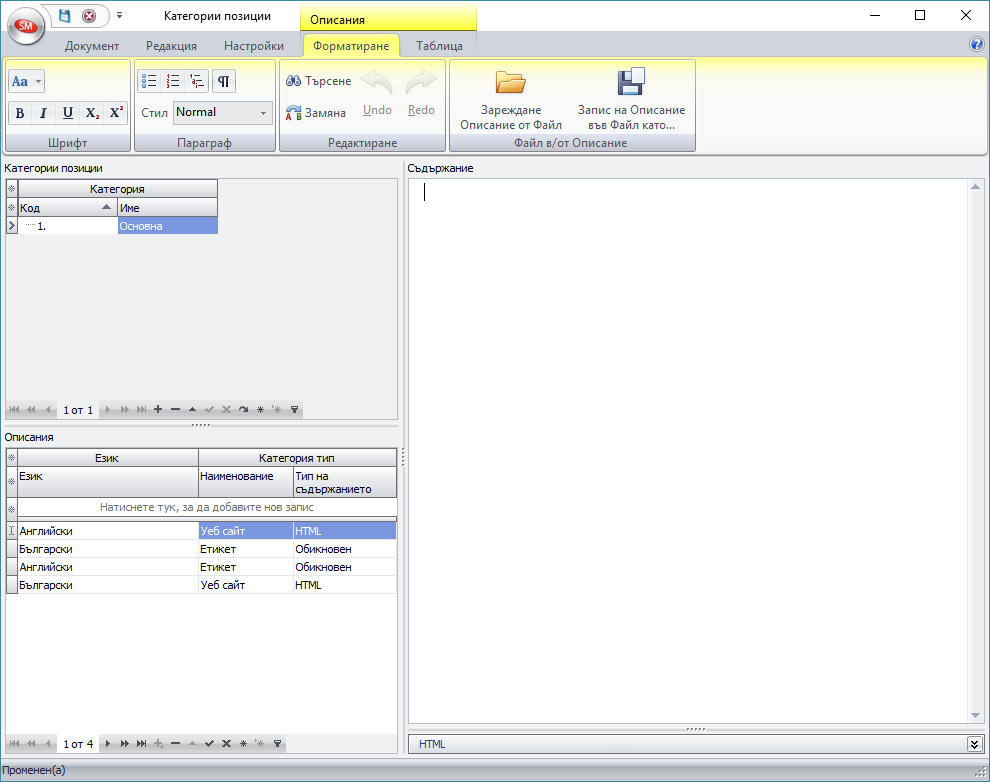Click the minus delete icon in categories navigator
Viewport: 990px width, 782px height.
coord(176,410)
